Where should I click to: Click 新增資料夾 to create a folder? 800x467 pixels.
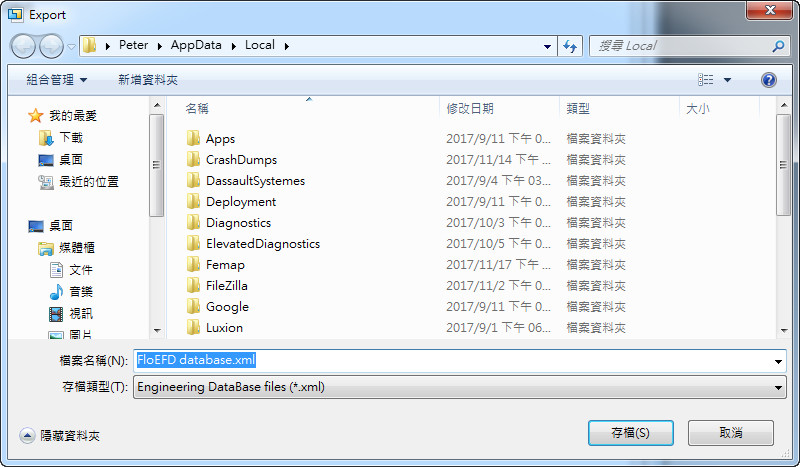[148, 80]
